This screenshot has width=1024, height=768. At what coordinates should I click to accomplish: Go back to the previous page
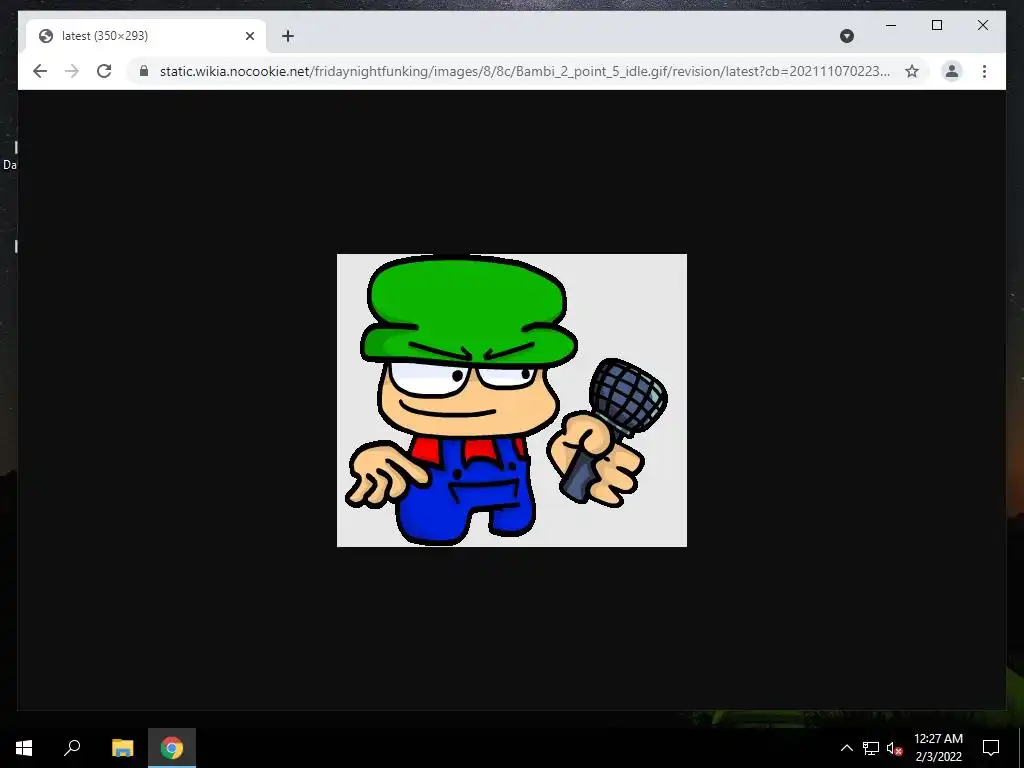click(x=40, y=71)
